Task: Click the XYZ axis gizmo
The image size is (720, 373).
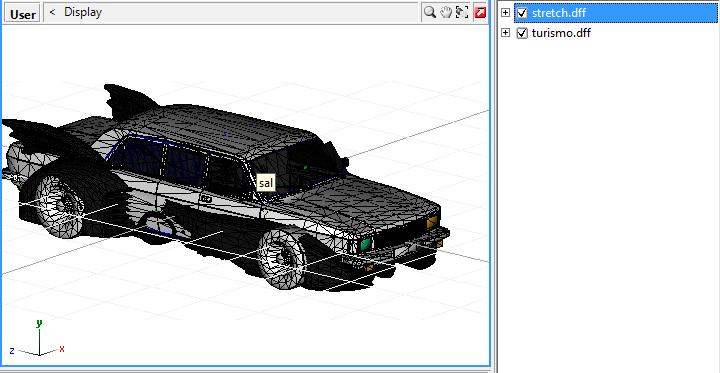Action: click(38, 339)
